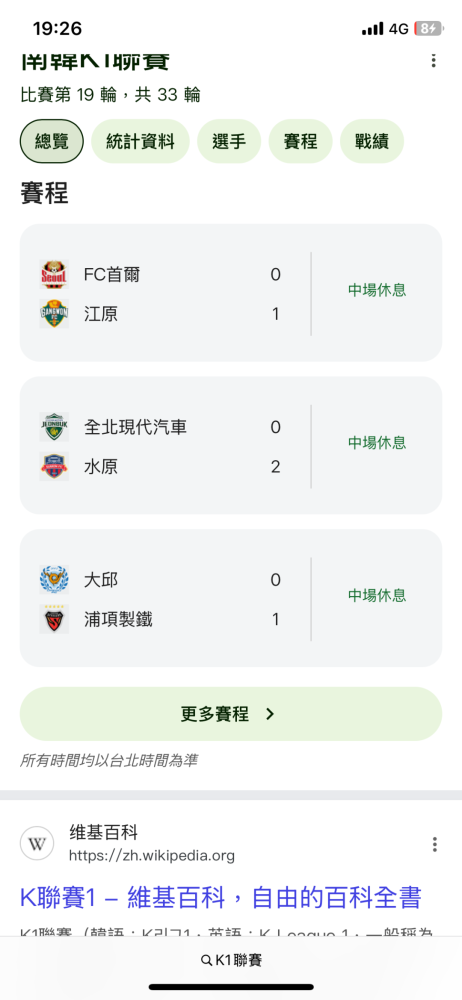462x1000 pixels.
Task: Open the K1聯賽 header three-dot menu
Action: tap(433, 61)
